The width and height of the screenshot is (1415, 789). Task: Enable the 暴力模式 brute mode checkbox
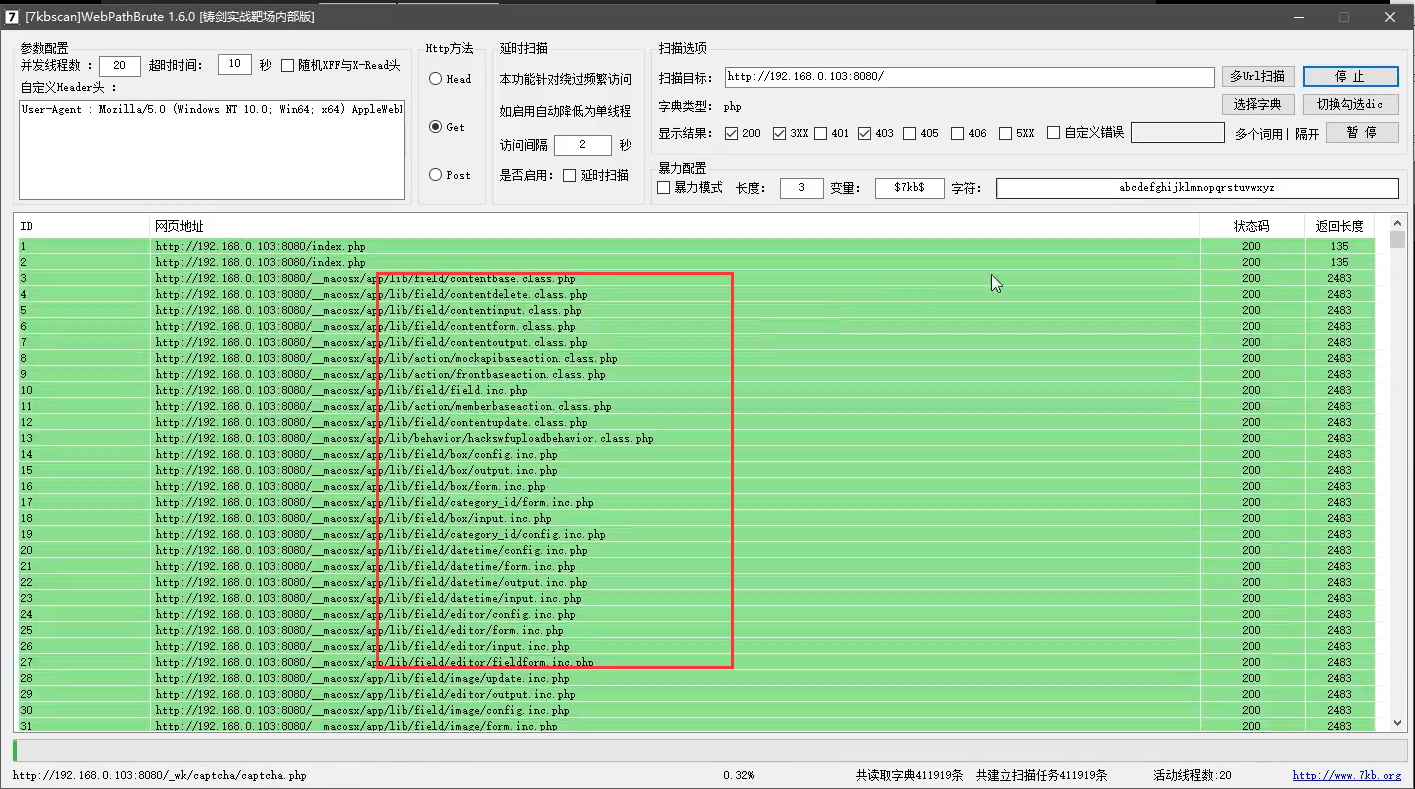click(664, 187)
